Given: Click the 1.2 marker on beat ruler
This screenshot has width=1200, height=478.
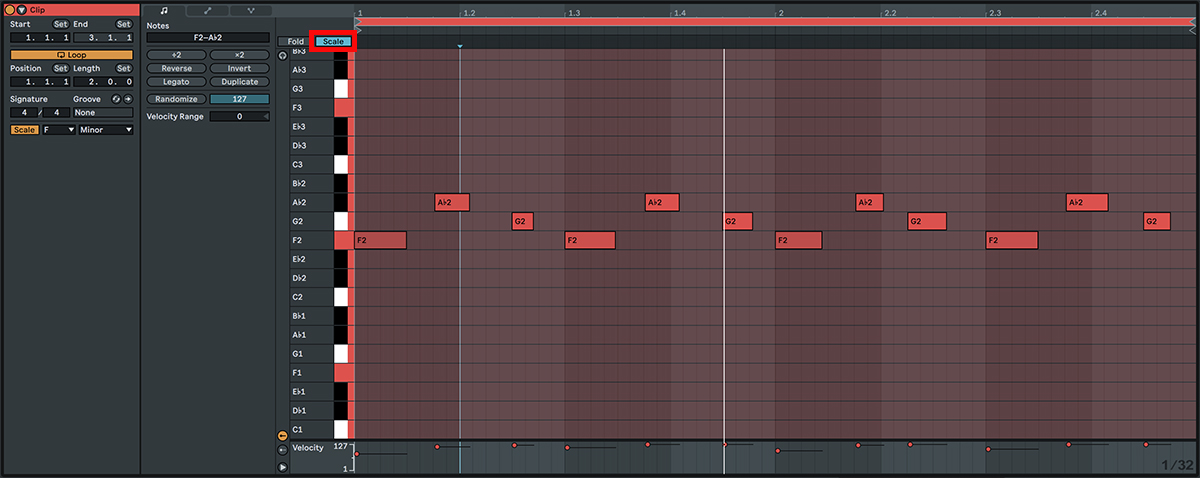Looking at the screenshot, I should 468,12.
